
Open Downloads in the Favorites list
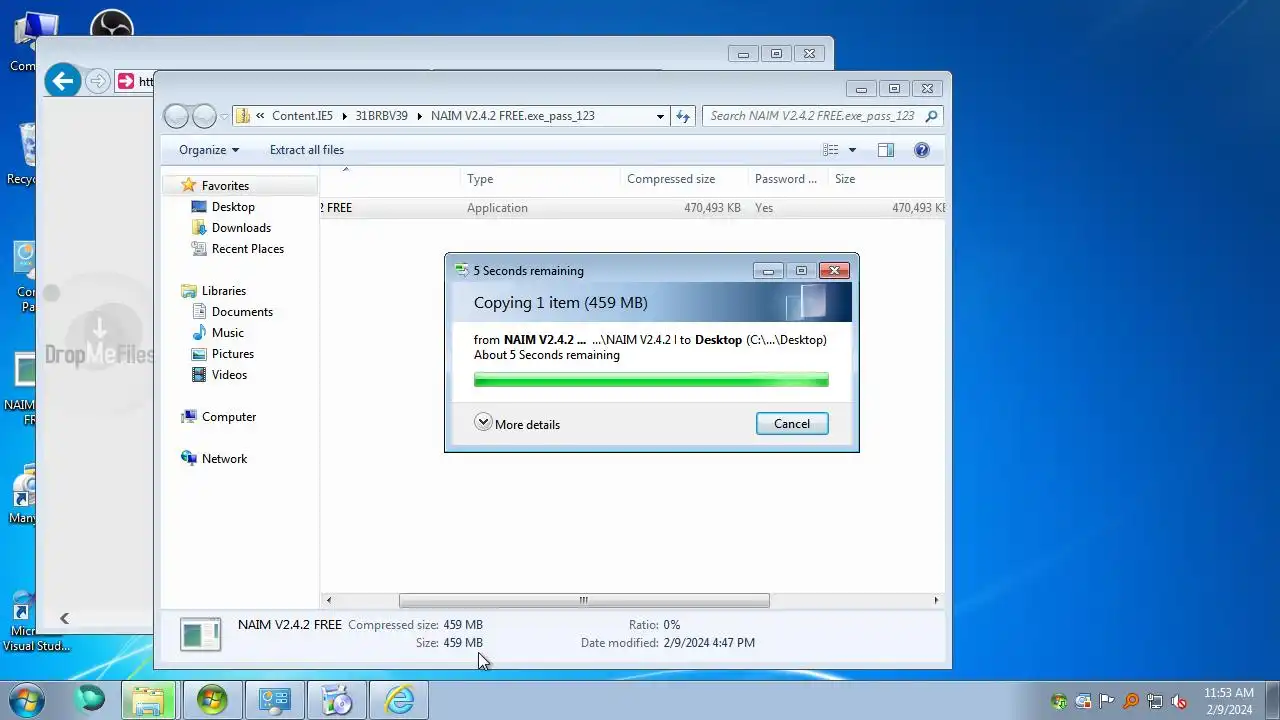pos(241,228)
